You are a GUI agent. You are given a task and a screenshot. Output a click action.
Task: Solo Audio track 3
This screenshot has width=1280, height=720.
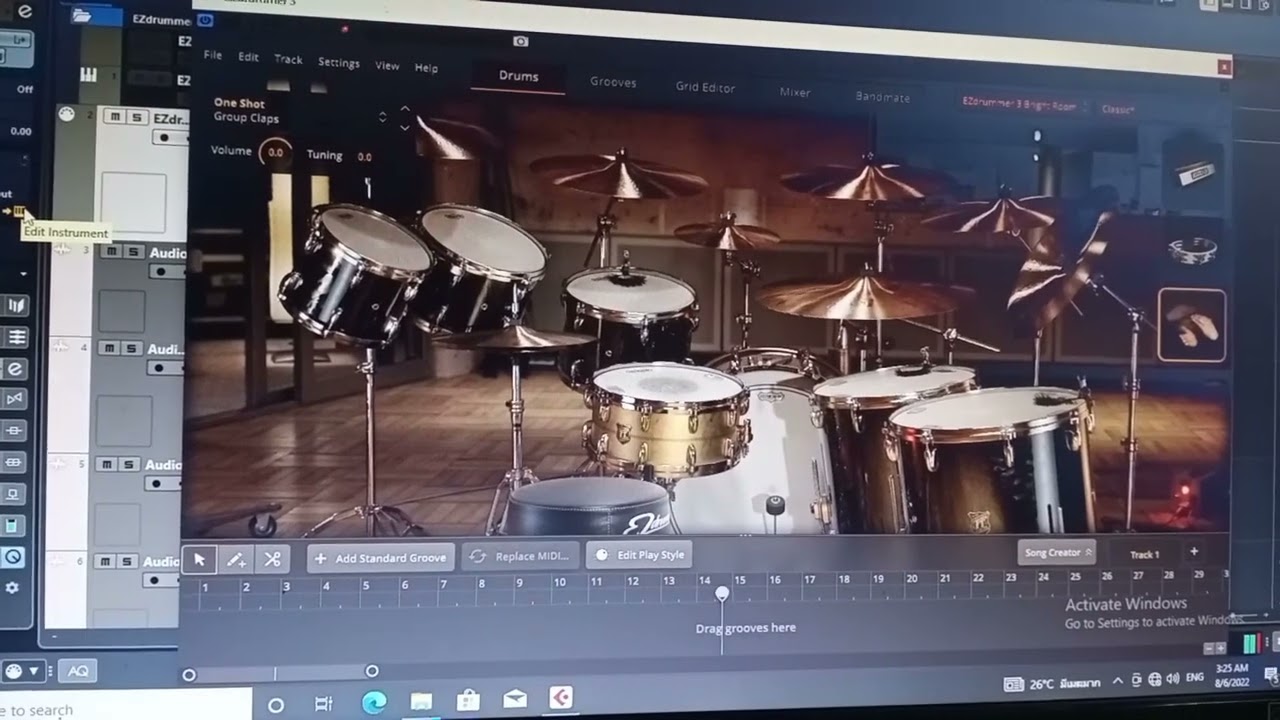tap(133, 252)
